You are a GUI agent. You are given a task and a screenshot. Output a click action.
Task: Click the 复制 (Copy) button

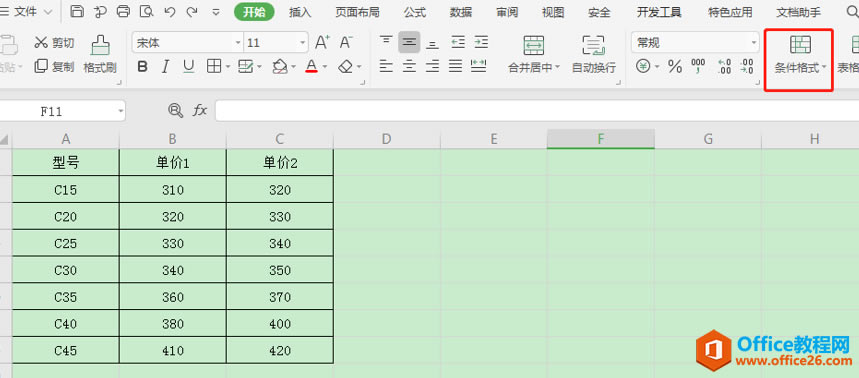point(54,67)
